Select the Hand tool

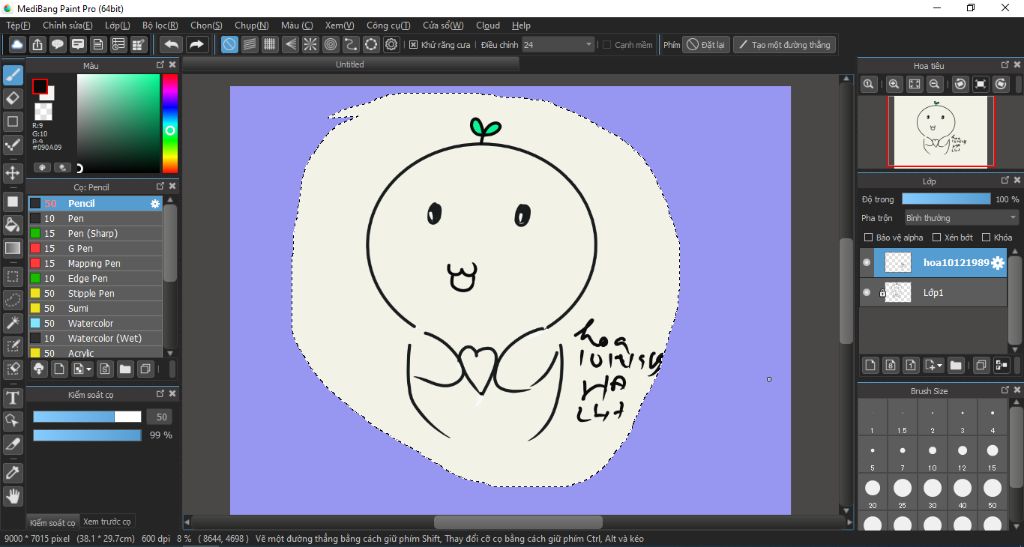12,495
